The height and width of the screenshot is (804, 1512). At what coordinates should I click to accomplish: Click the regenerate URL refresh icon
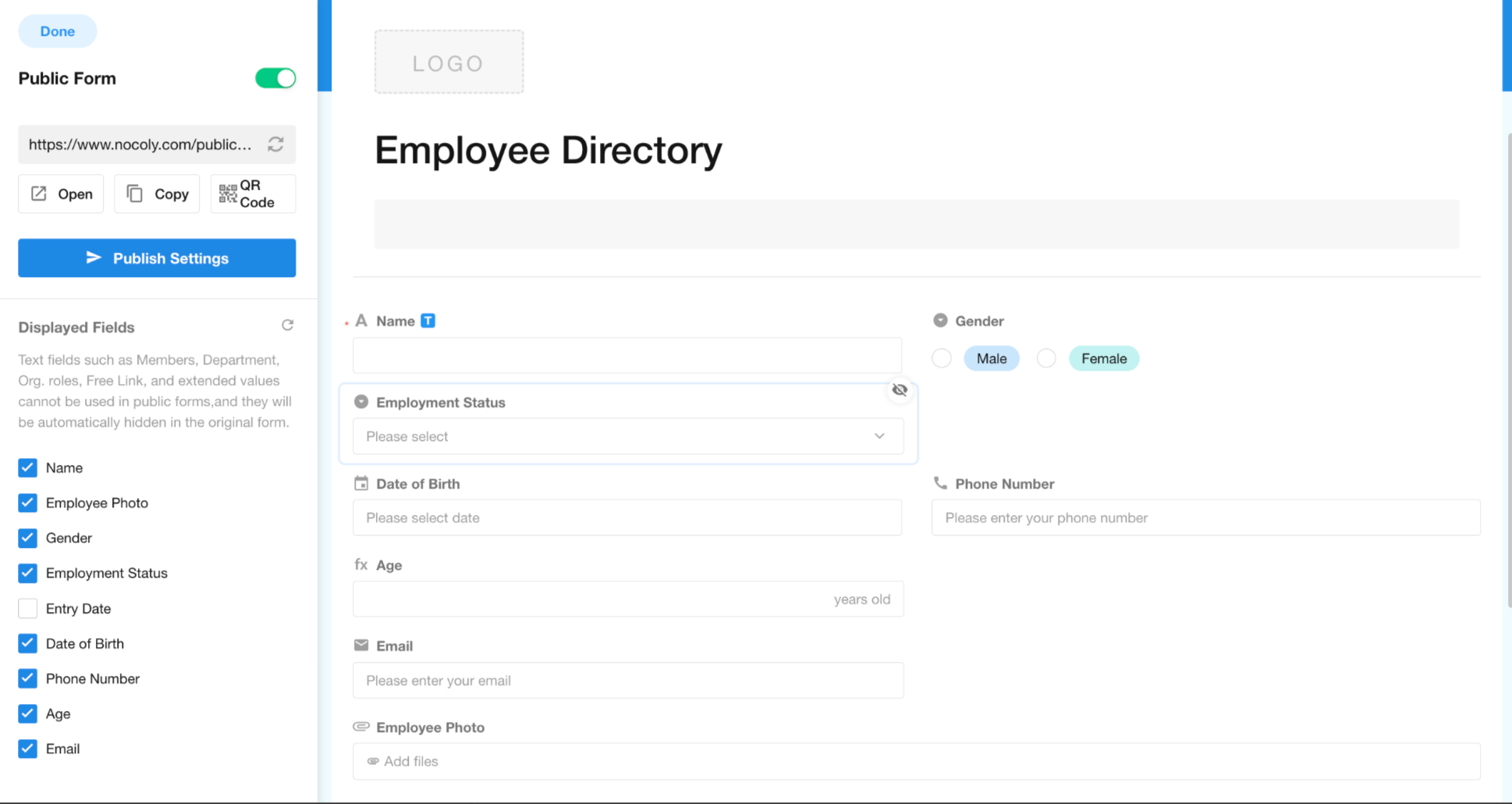[275, 144]
